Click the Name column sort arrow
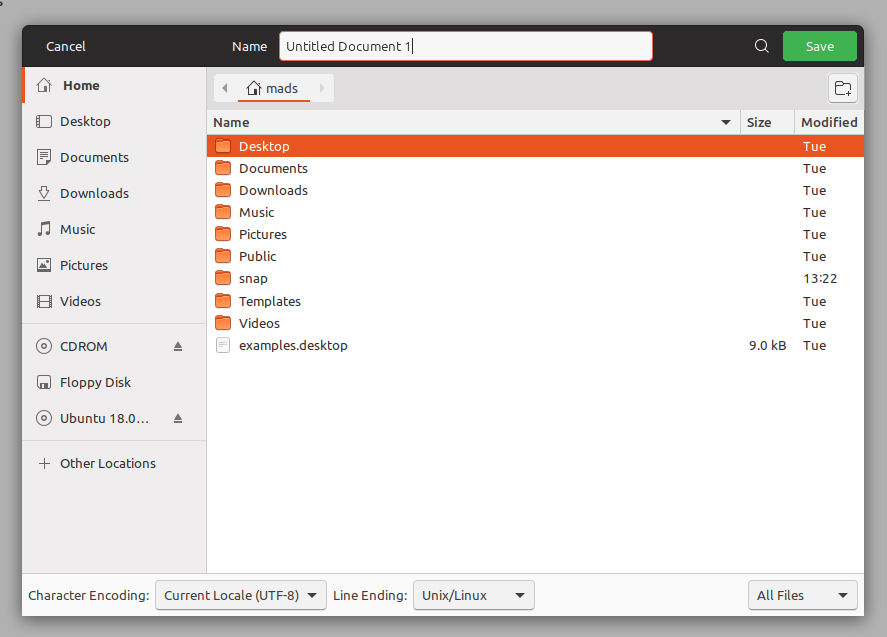This screenshot has width=887, height=637. 726,122
